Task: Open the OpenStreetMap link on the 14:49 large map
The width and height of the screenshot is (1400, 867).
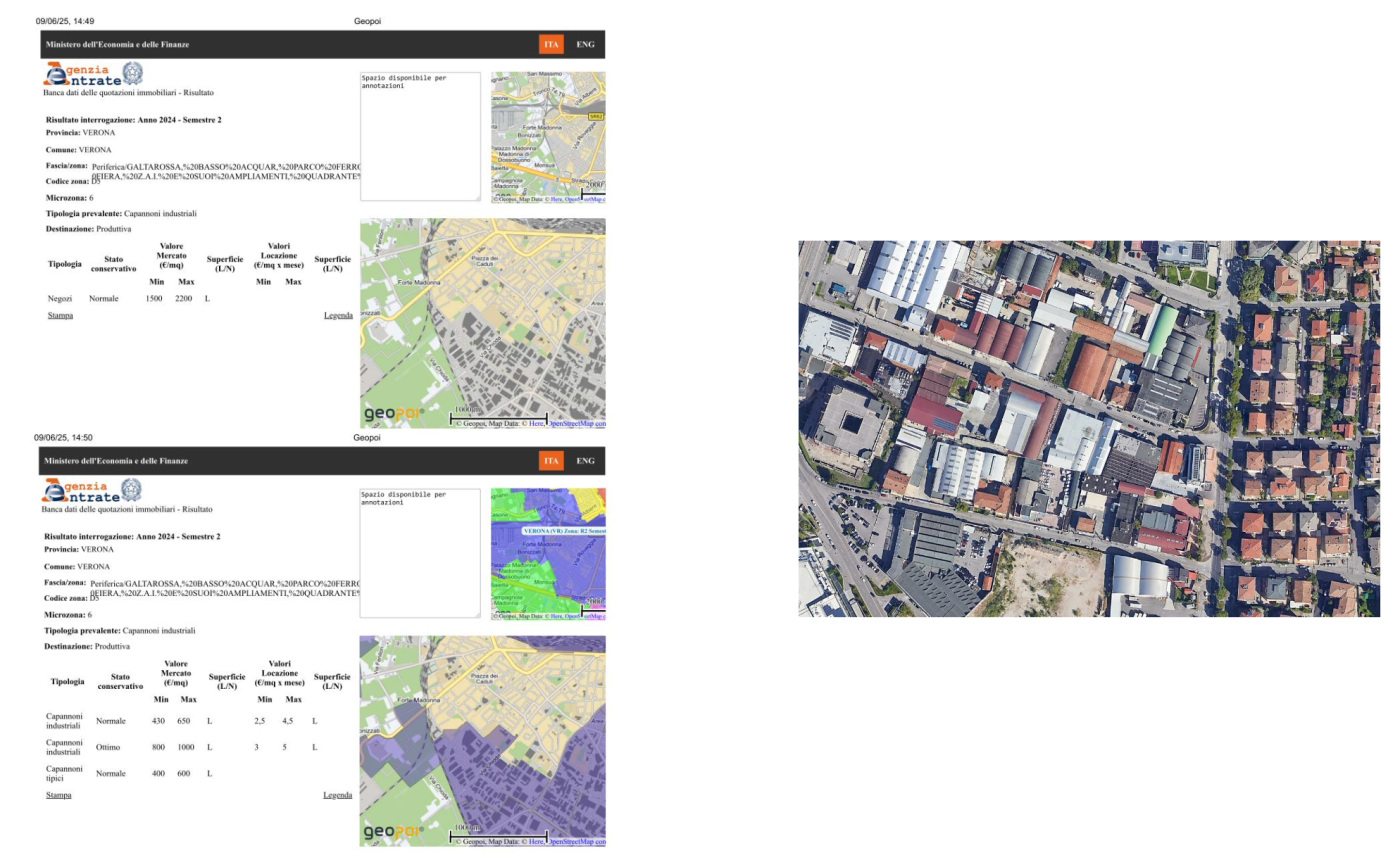Action: [576, 424]
